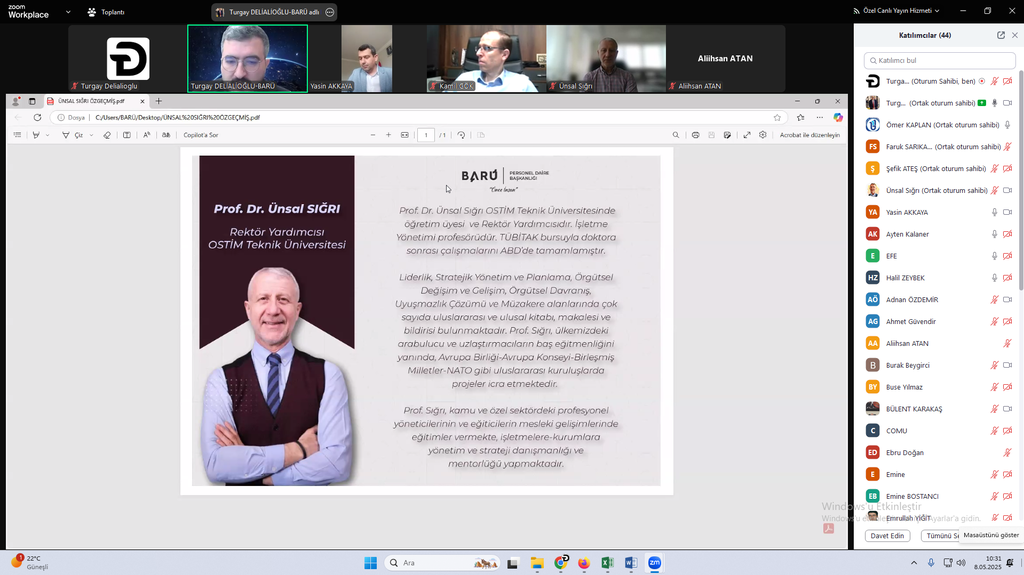Open browser profile icon
The height and width of the screenshot is (575, 1024).
pyautogui.click(x=16, y=101)
